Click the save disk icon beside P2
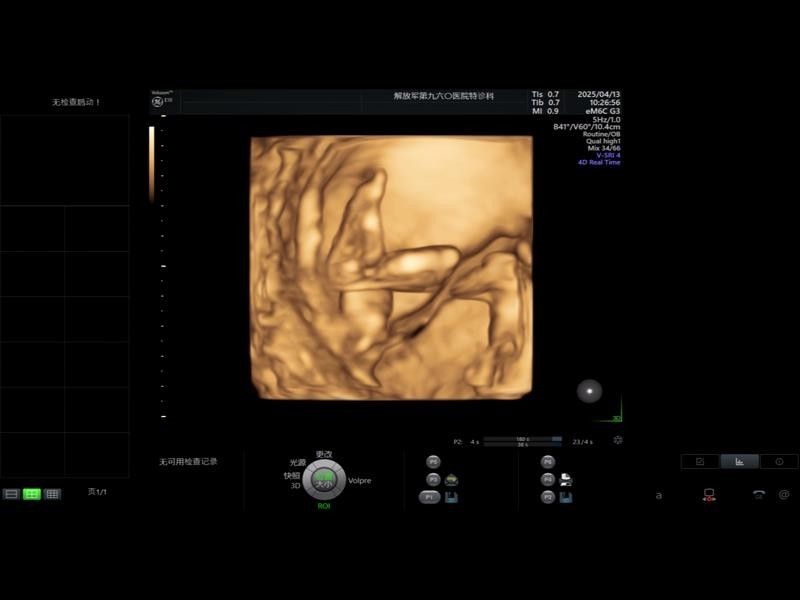This screenshot has width=800, height=600. (x=566, y=497)
